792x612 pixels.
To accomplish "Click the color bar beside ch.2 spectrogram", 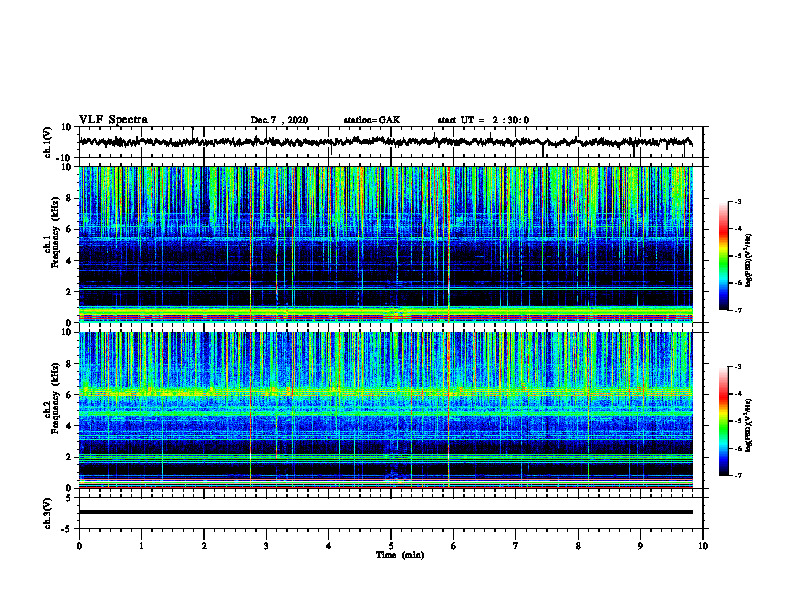I will [x=724, y=421].
